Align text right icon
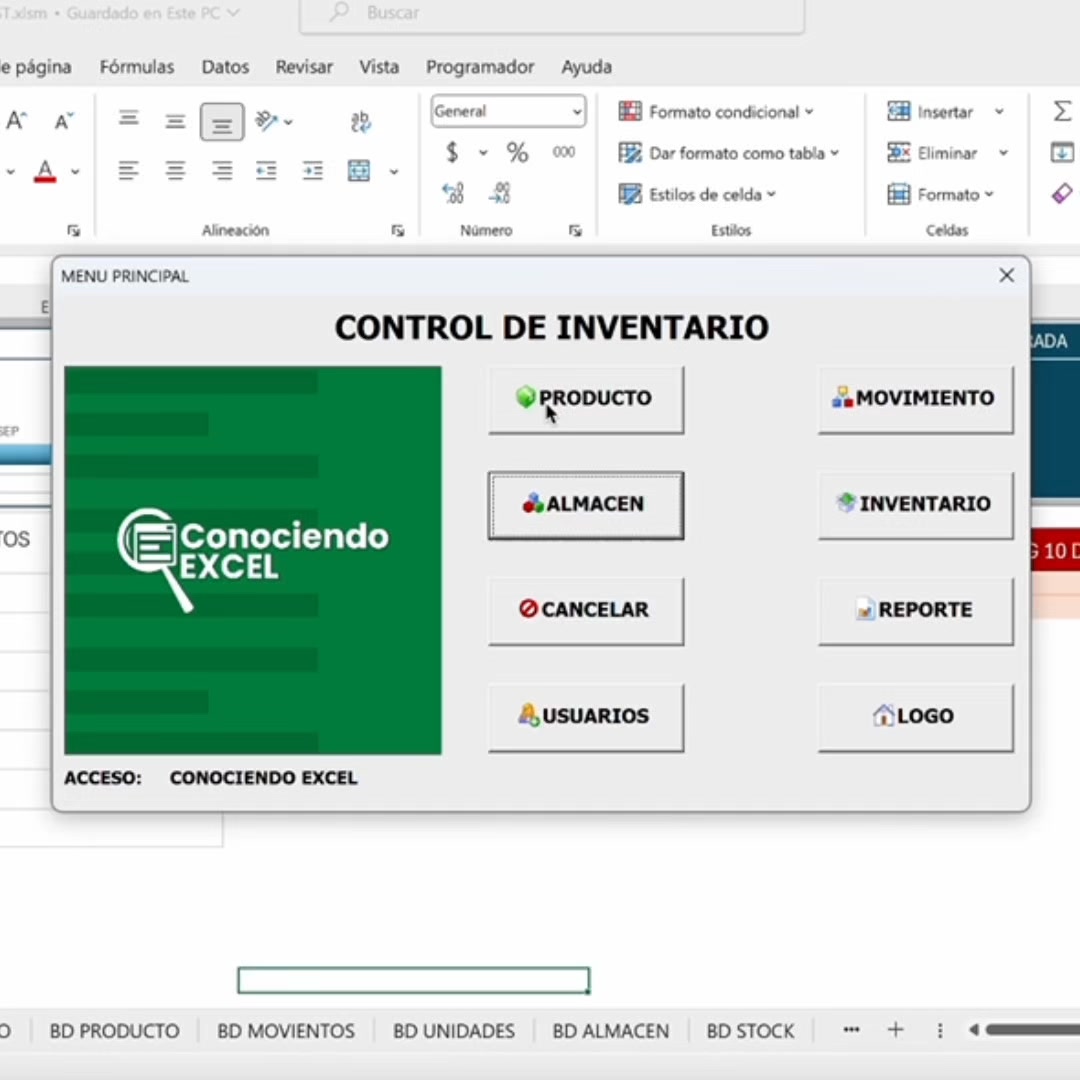The height and width of the screenshot is (1080, 1080). [222, 170]
